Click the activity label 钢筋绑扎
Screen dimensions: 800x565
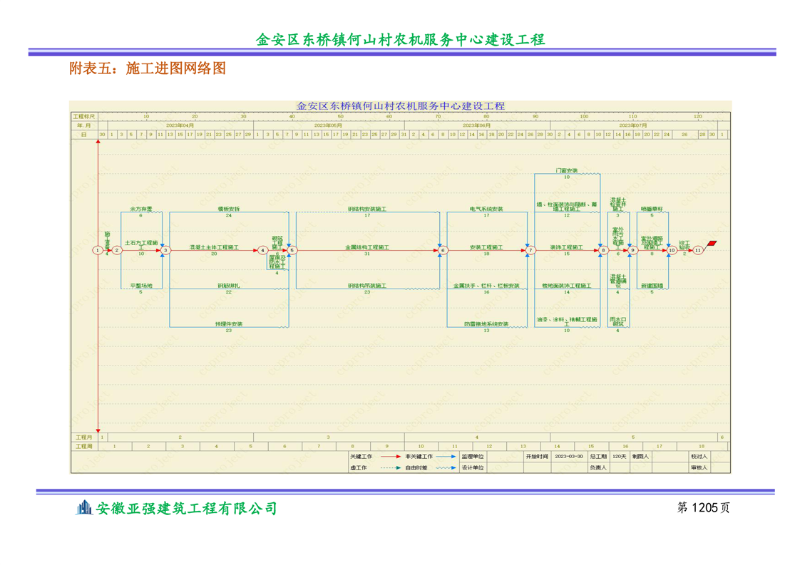pyautogui.click(x=229, y=286)
